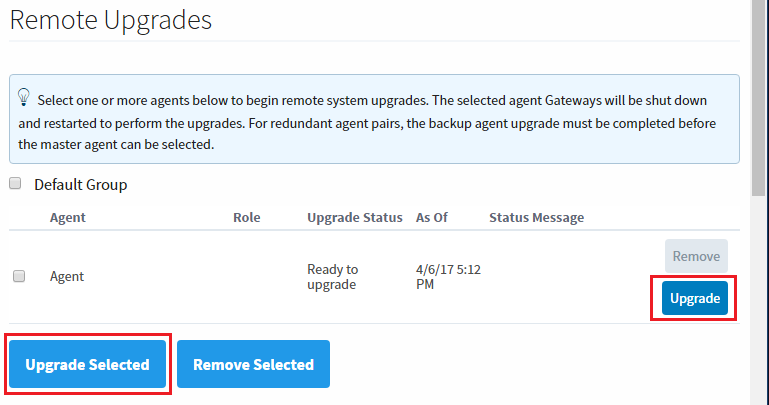Click the As Of column header
The image size is (769, 405).
pyautogui.click(x=432, y=217)
